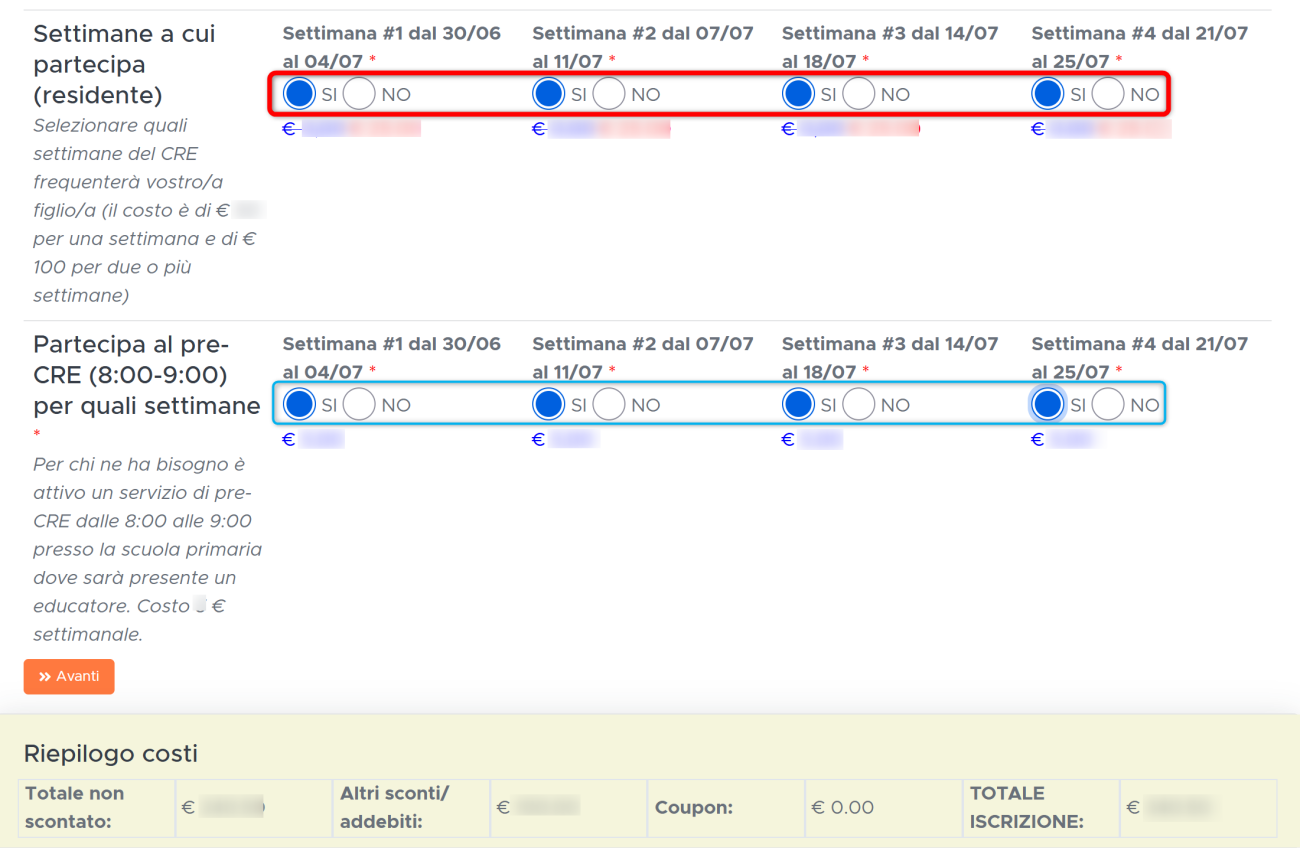
Task: Choose NO for pre-CRE Settimana #2
Action: click(609, 405)
